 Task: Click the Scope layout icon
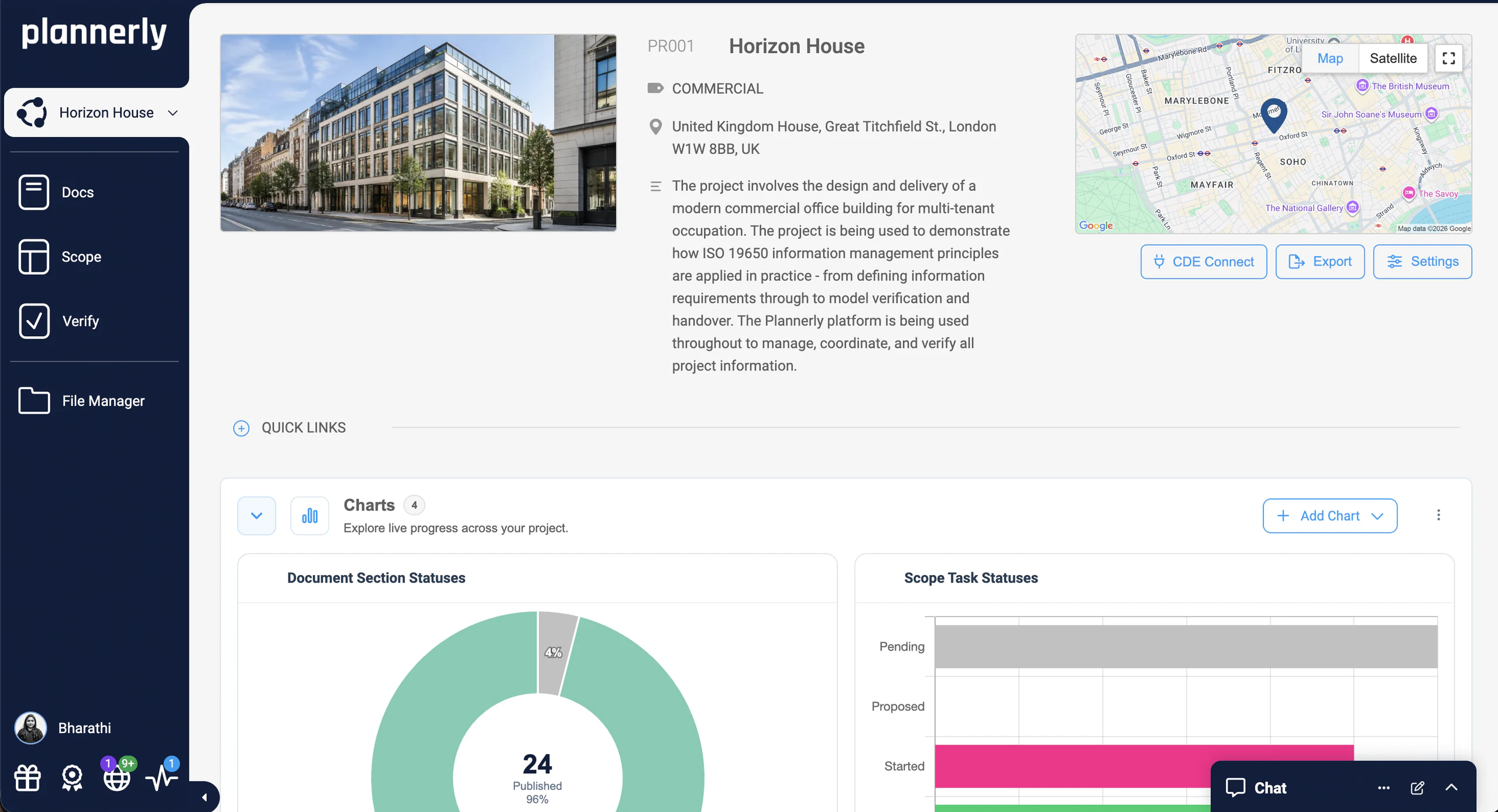click(x=34, y=256)
